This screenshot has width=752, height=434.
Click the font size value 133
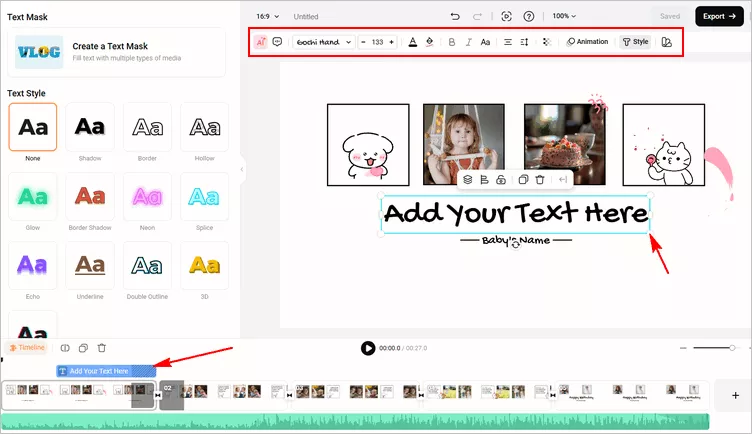(x=377, y=42)
